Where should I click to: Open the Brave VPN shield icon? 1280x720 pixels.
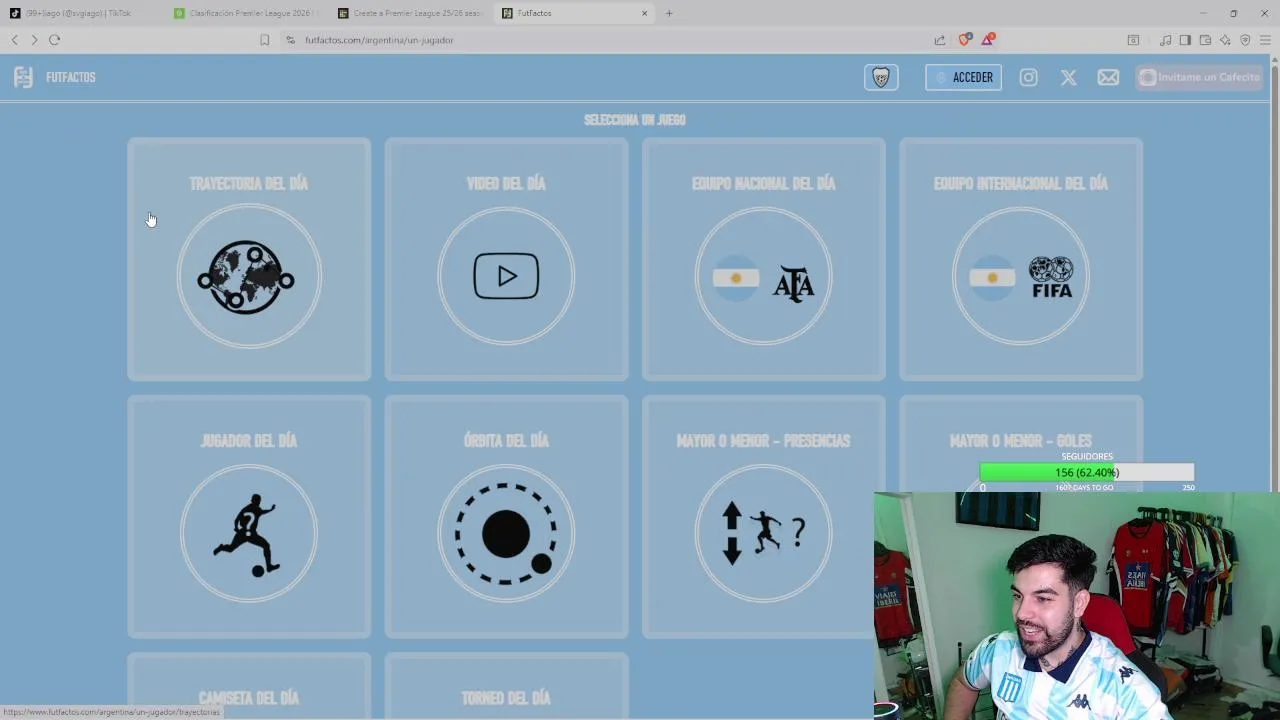pyautogui.click(x=1245, y=40)
